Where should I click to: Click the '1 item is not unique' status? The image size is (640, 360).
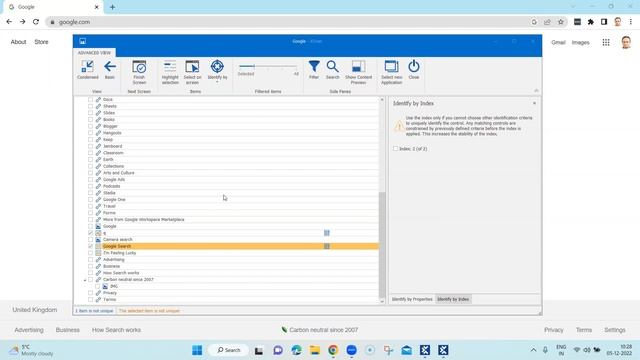click(x=94, y=311)
